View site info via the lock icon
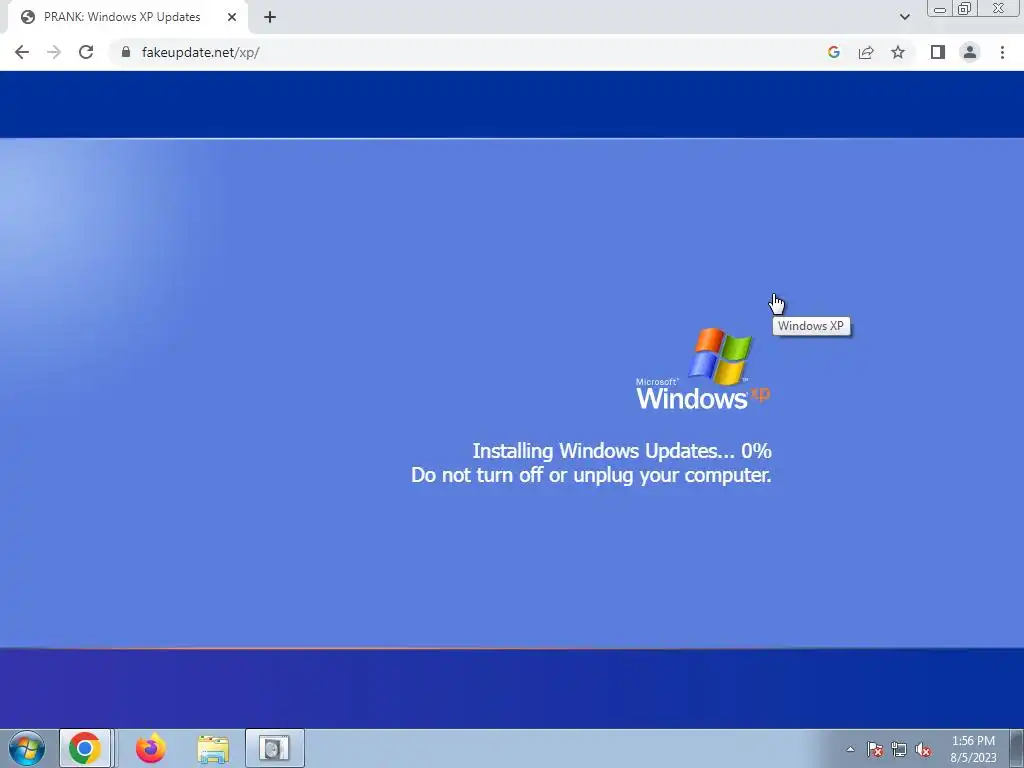The image size is (1024, 768). coord(126,52)
